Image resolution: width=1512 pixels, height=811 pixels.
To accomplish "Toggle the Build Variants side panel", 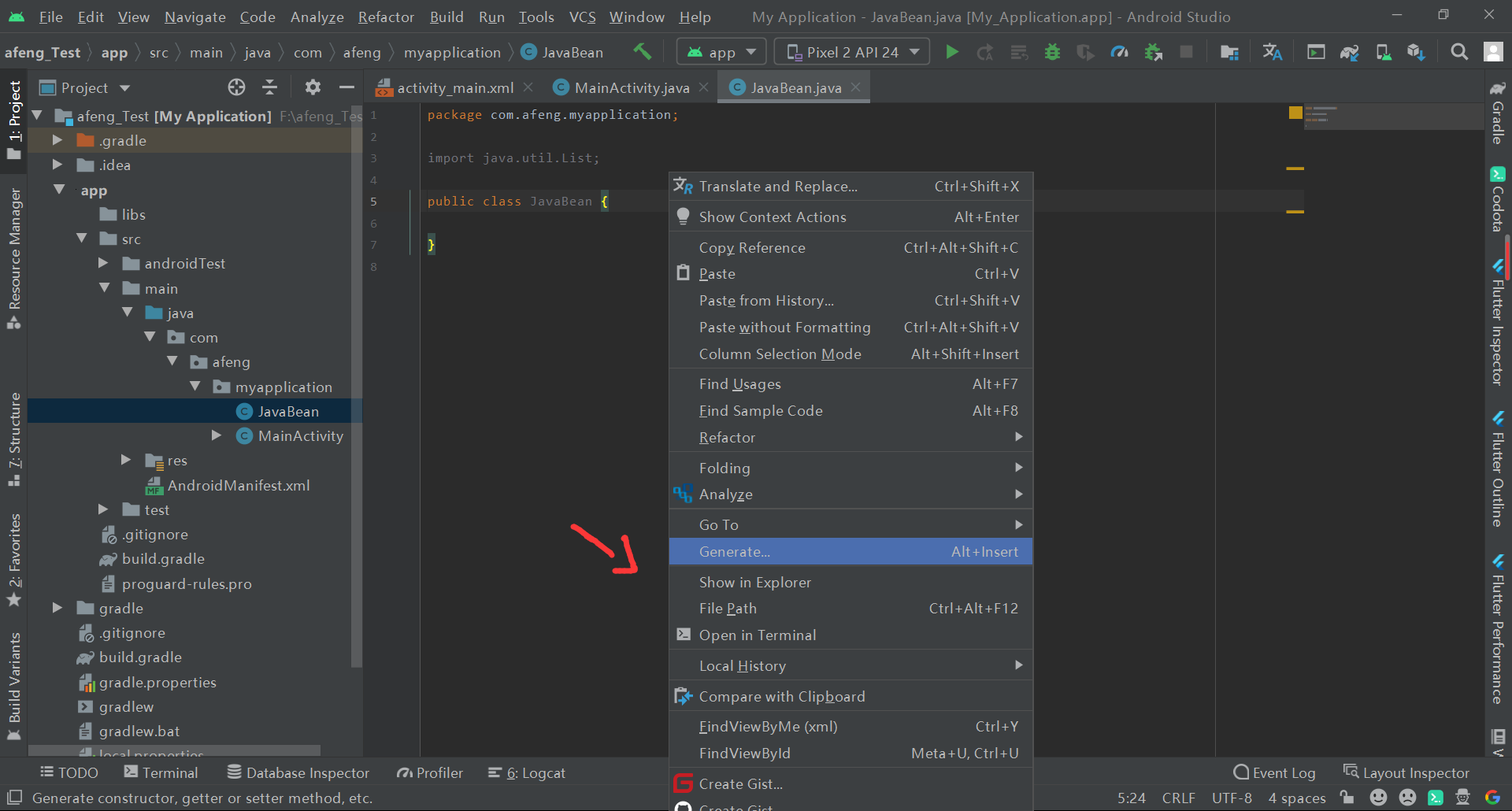I will pyautogui.click(x=14, y=686).
